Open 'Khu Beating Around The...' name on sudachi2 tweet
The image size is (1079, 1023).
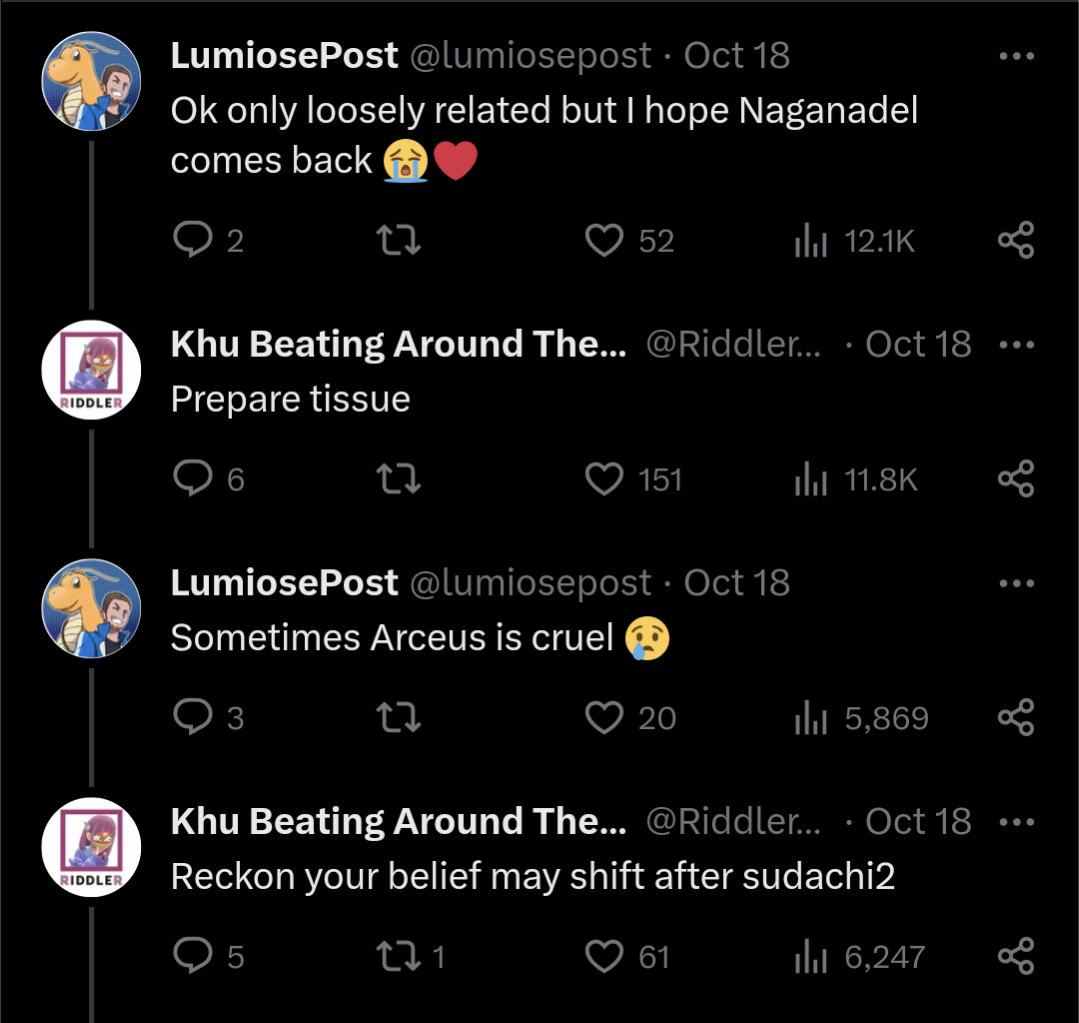pyautogui.click(x=398, y=822)
